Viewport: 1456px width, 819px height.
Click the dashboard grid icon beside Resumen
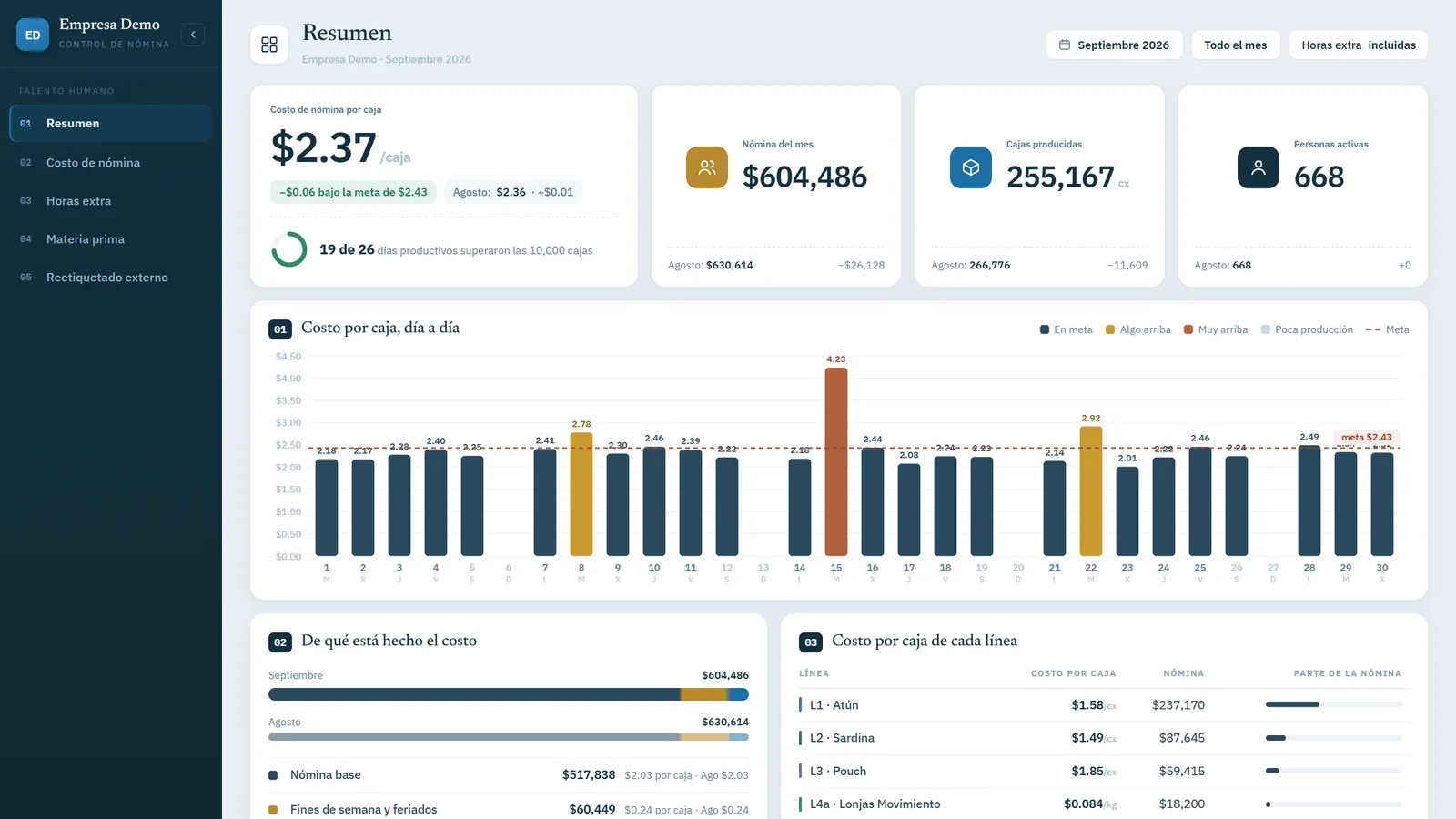269,45
